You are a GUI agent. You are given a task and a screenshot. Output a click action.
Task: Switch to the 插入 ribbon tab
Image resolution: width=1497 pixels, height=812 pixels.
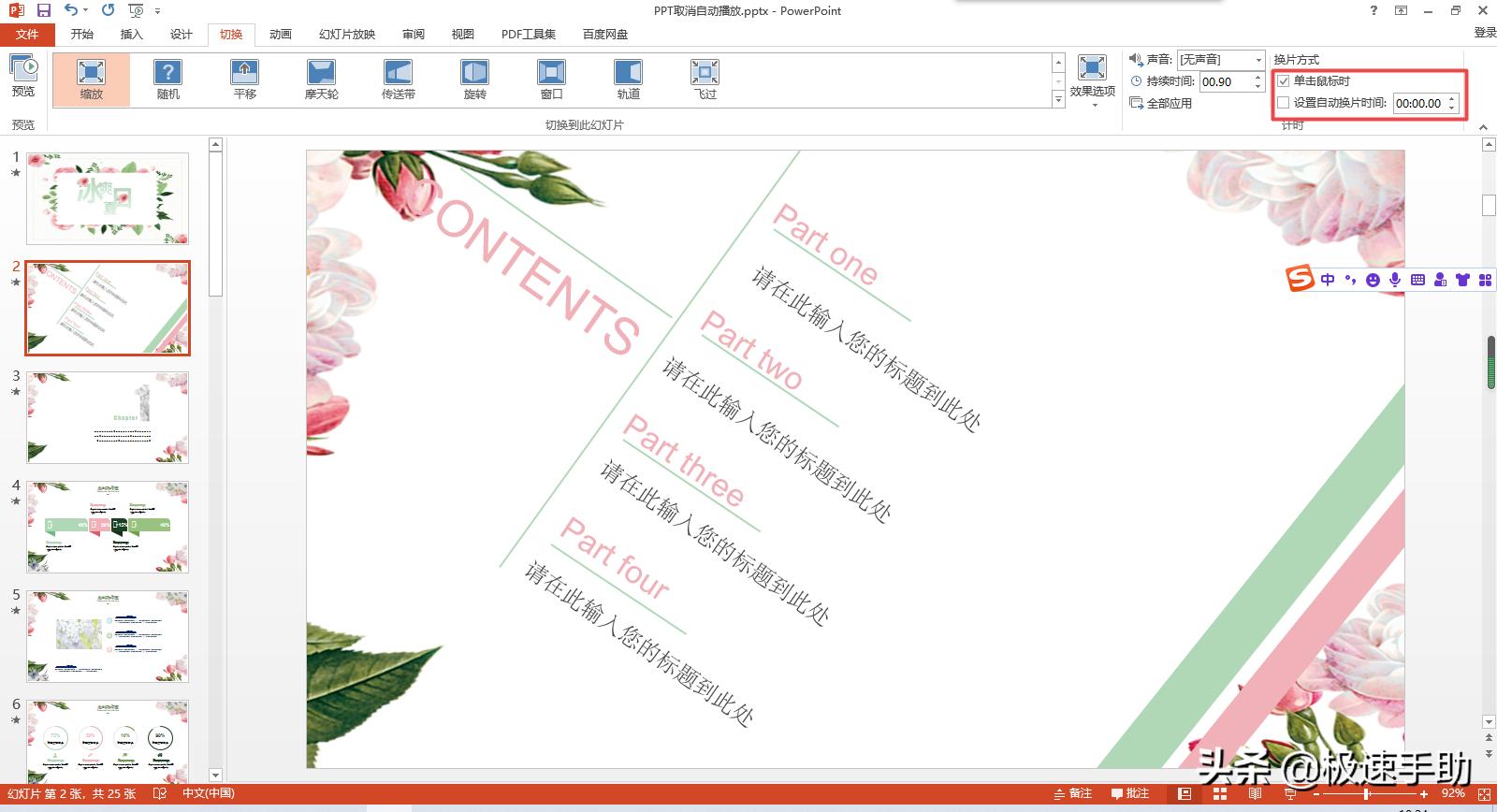point(132,34)
